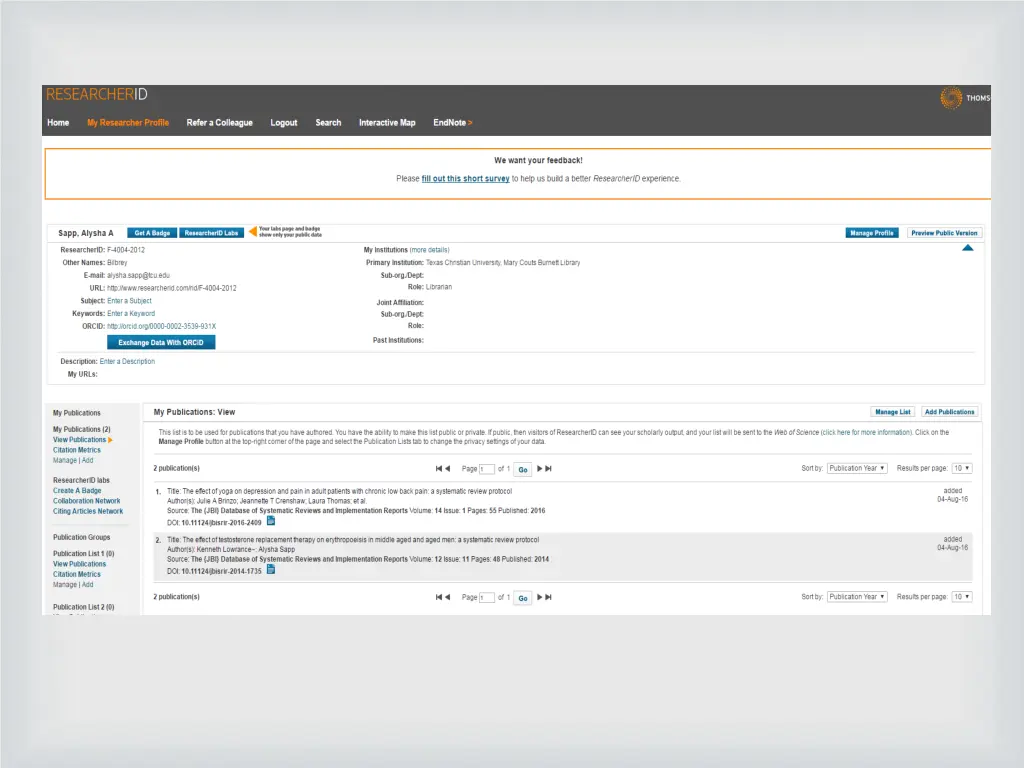Open View Publications under My Publications (2)

click(x=80, y=440)
